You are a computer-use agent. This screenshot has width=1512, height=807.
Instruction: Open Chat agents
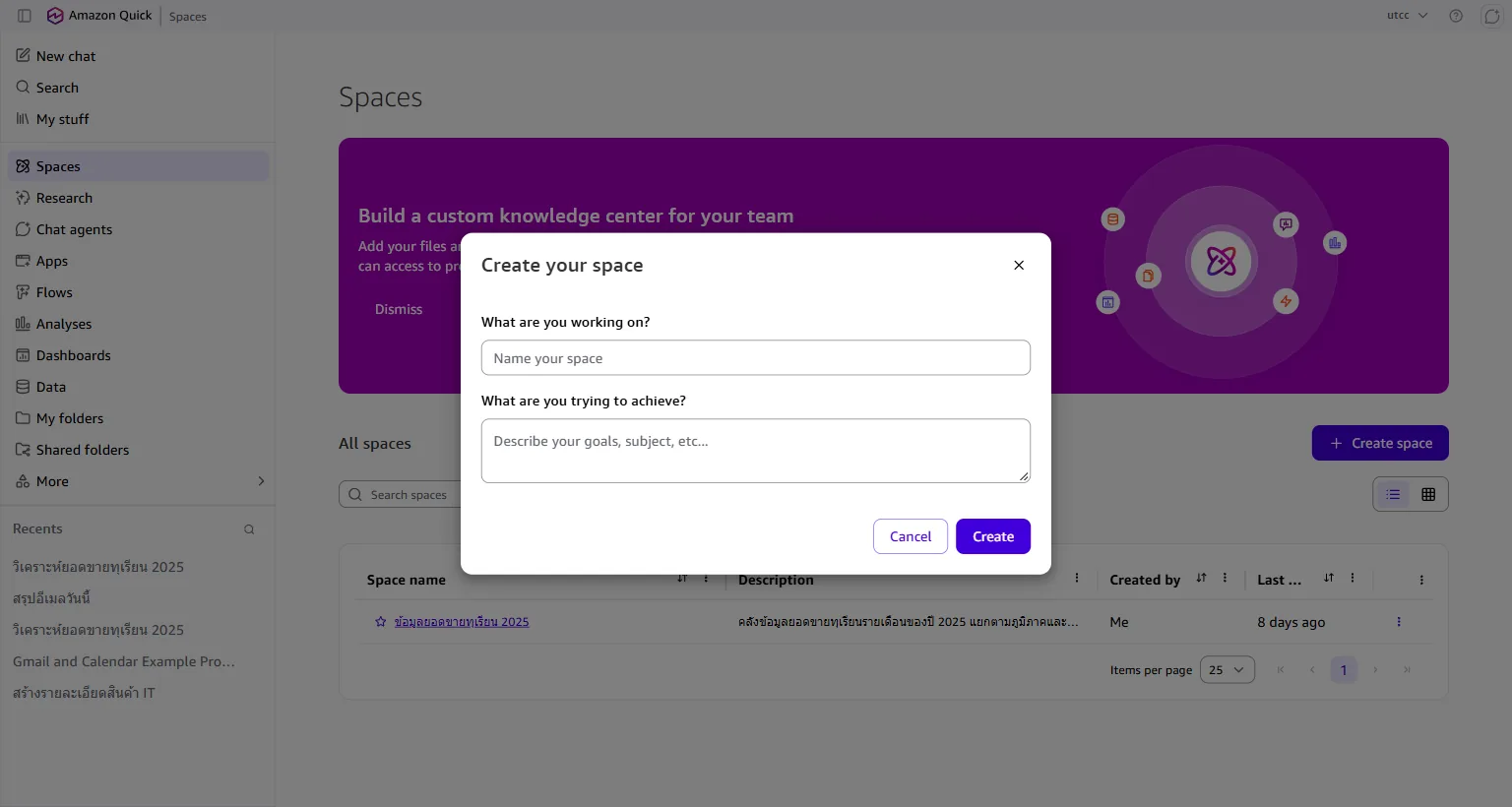tap(138, 229)
